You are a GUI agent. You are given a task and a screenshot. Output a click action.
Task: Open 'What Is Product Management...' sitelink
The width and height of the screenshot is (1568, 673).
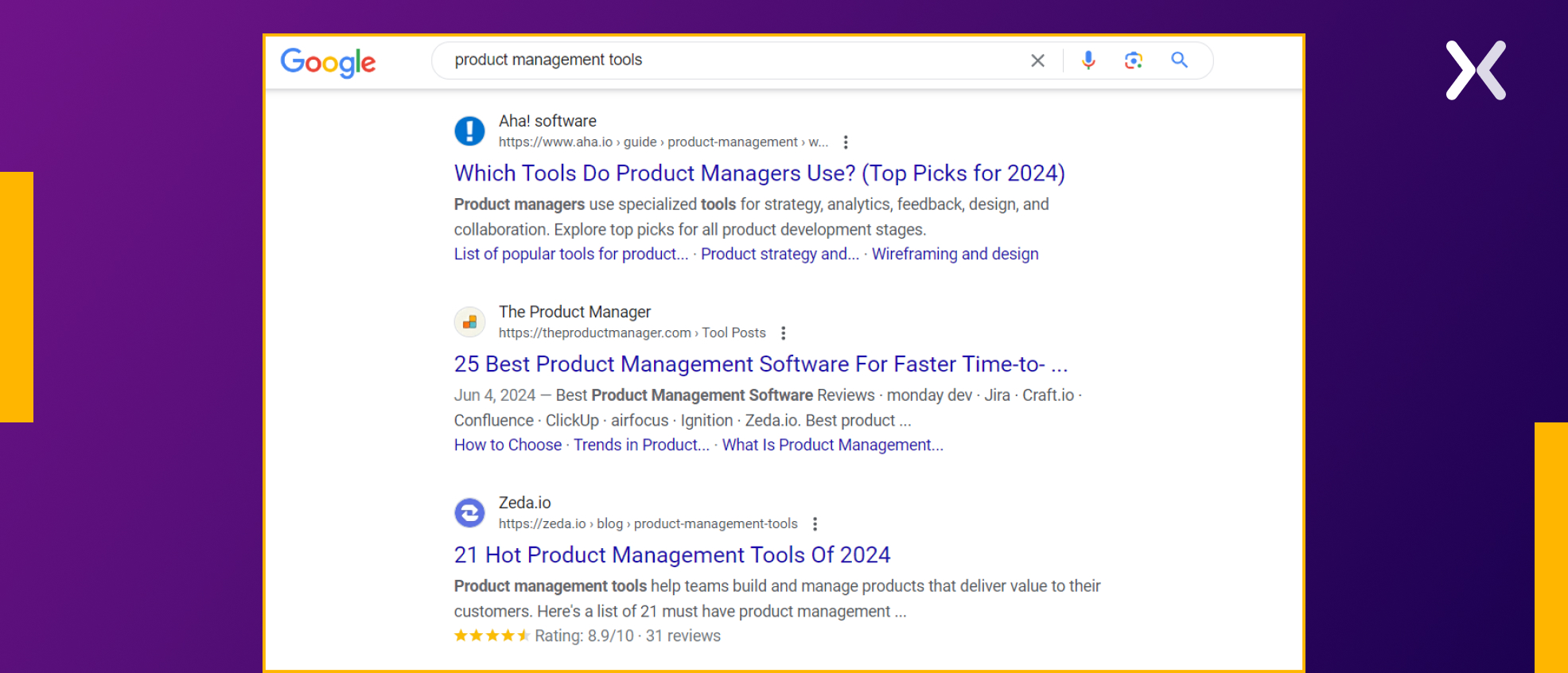click(x=833, y=445)
